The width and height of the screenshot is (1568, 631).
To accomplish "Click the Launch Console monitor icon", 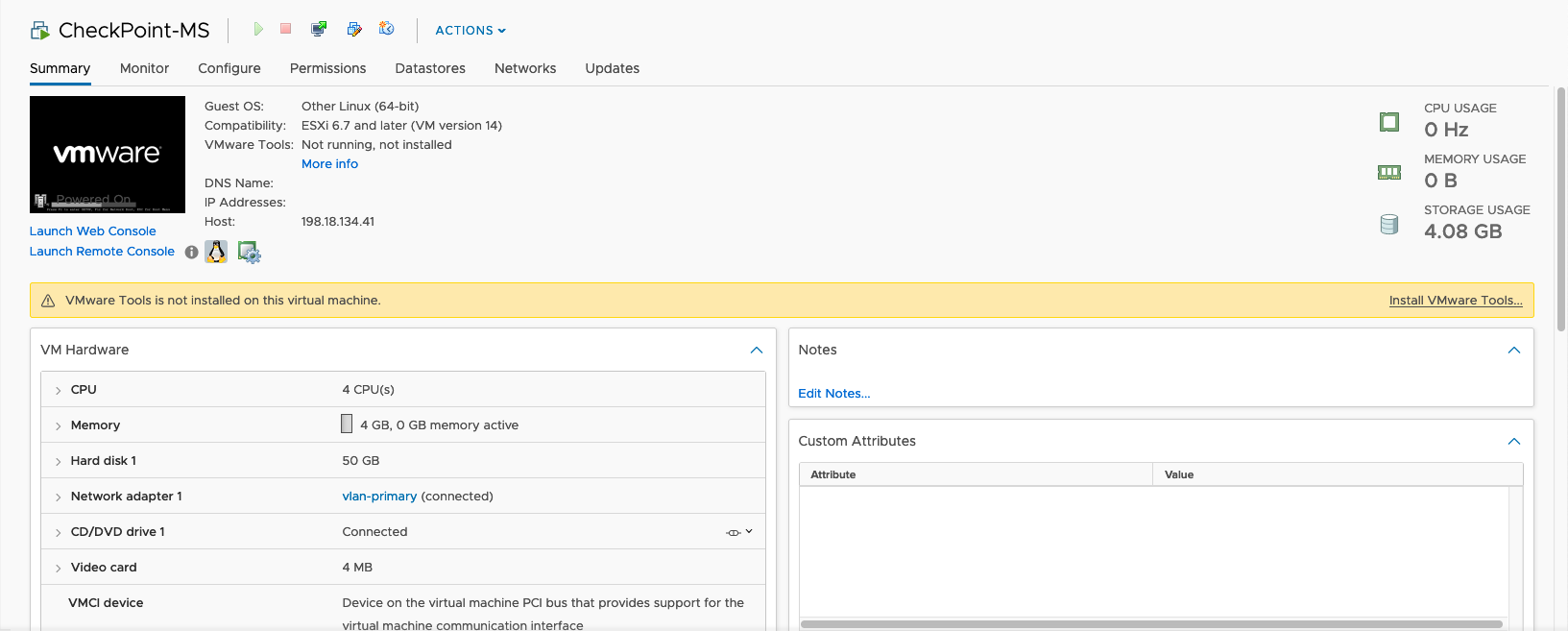I will coord(319,30).
